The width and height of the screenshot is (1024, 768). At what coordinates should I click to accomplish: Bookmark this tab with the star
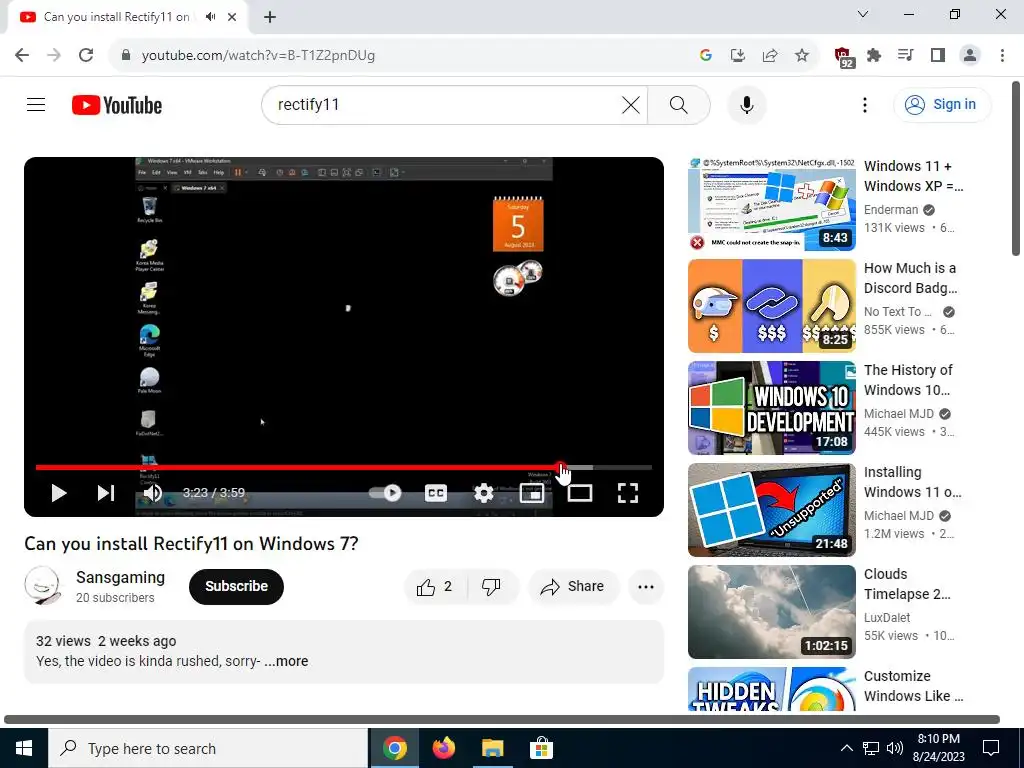802,55
